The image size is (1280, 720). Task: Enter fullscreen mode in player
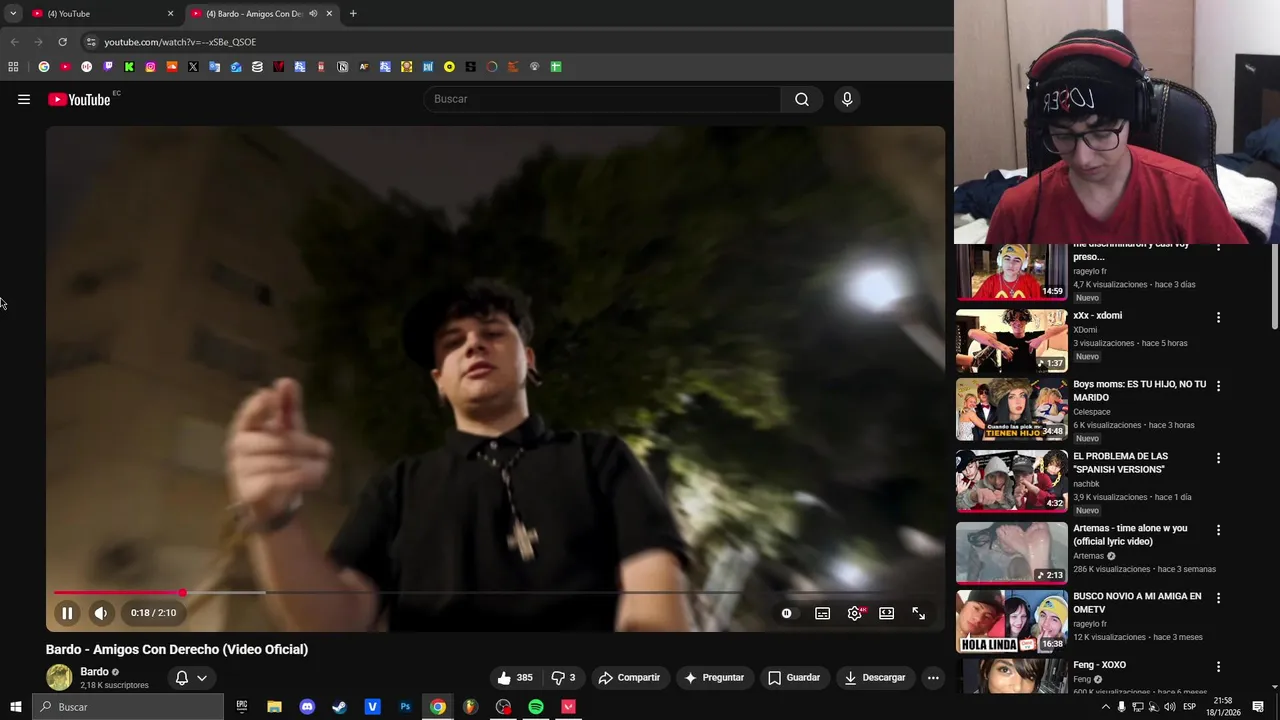point(918,613)
